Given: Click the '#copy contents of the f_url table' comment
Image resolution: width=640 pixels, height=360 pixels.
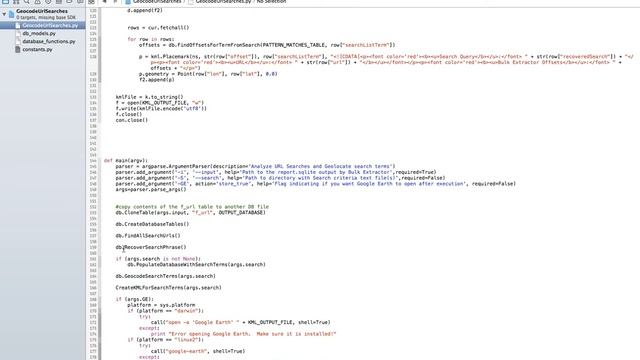Looking at the screenshot, I should coord(192,207).
